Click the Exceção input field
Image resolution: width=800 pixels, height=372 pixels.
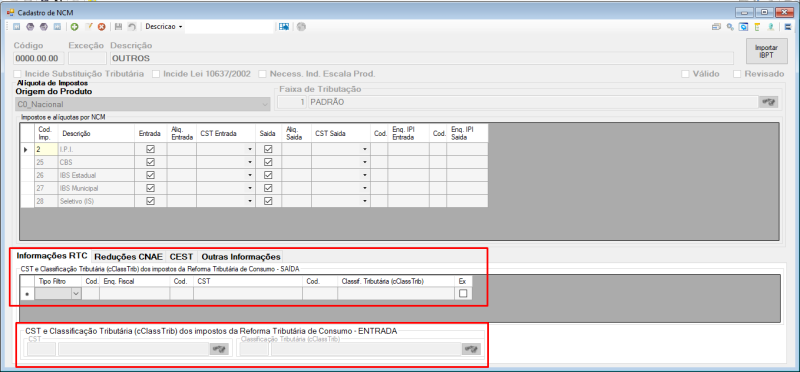[87, 58]
